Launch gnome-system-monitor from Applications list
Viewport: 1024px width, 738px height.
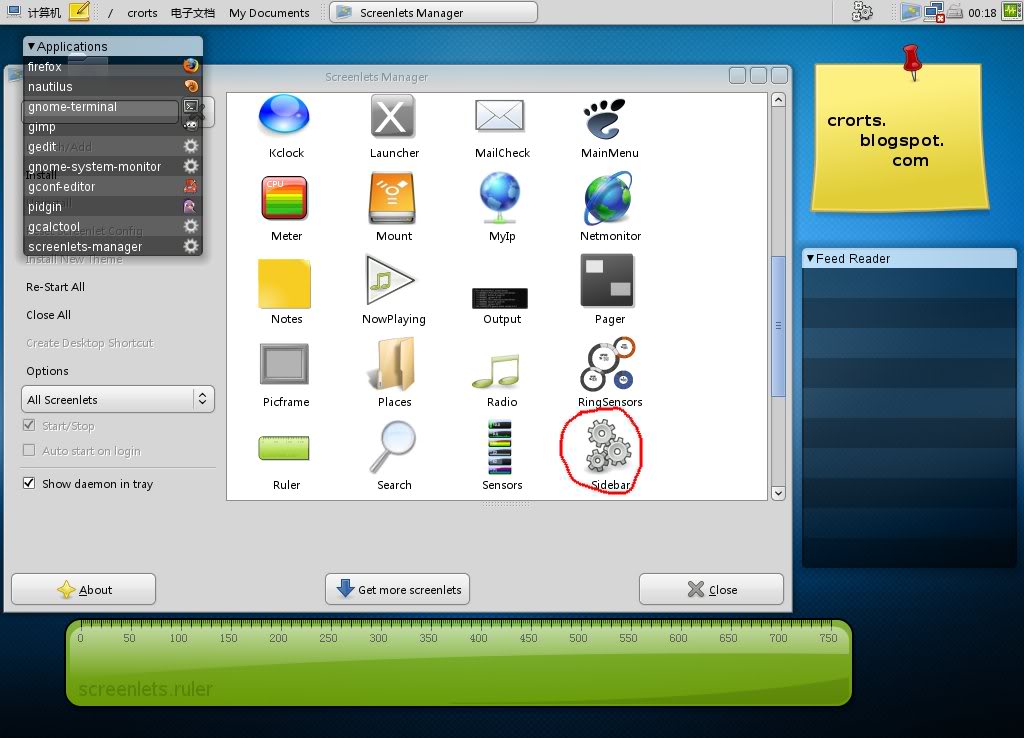(x=113, y=167)
